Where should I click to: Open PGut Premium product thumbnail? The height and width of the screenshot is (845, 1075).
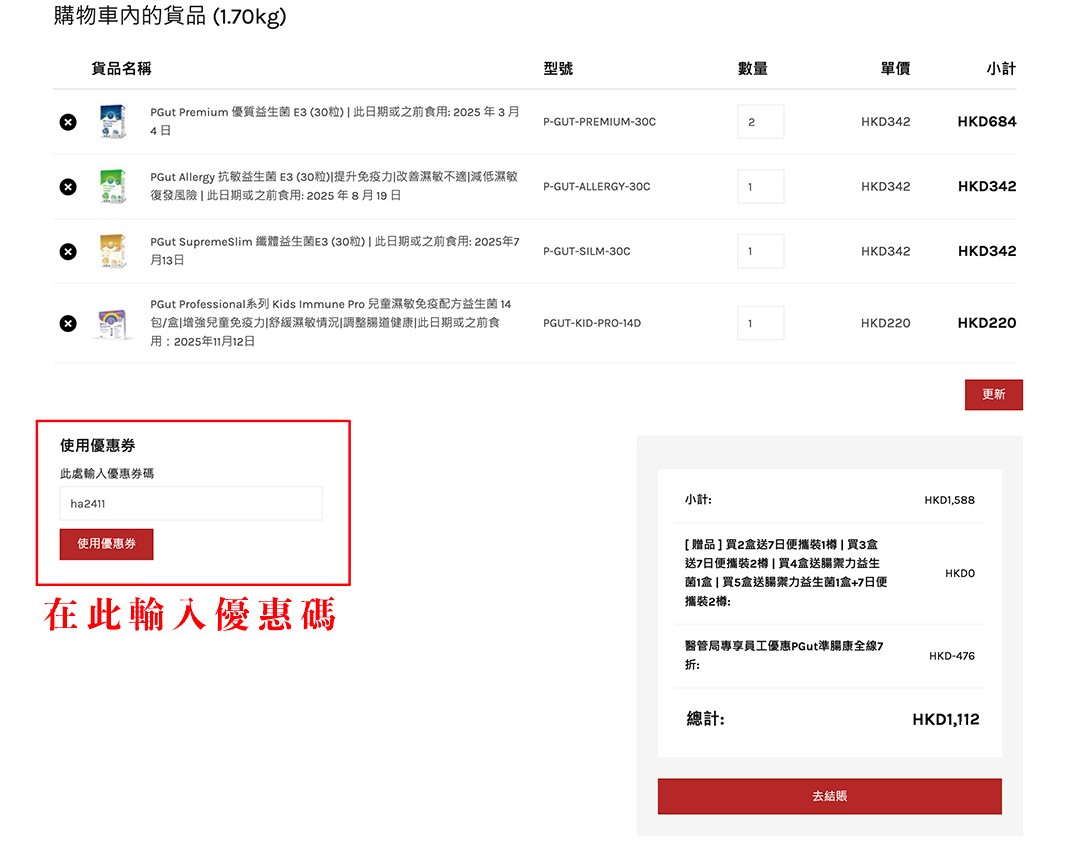(x=113, y=122)
